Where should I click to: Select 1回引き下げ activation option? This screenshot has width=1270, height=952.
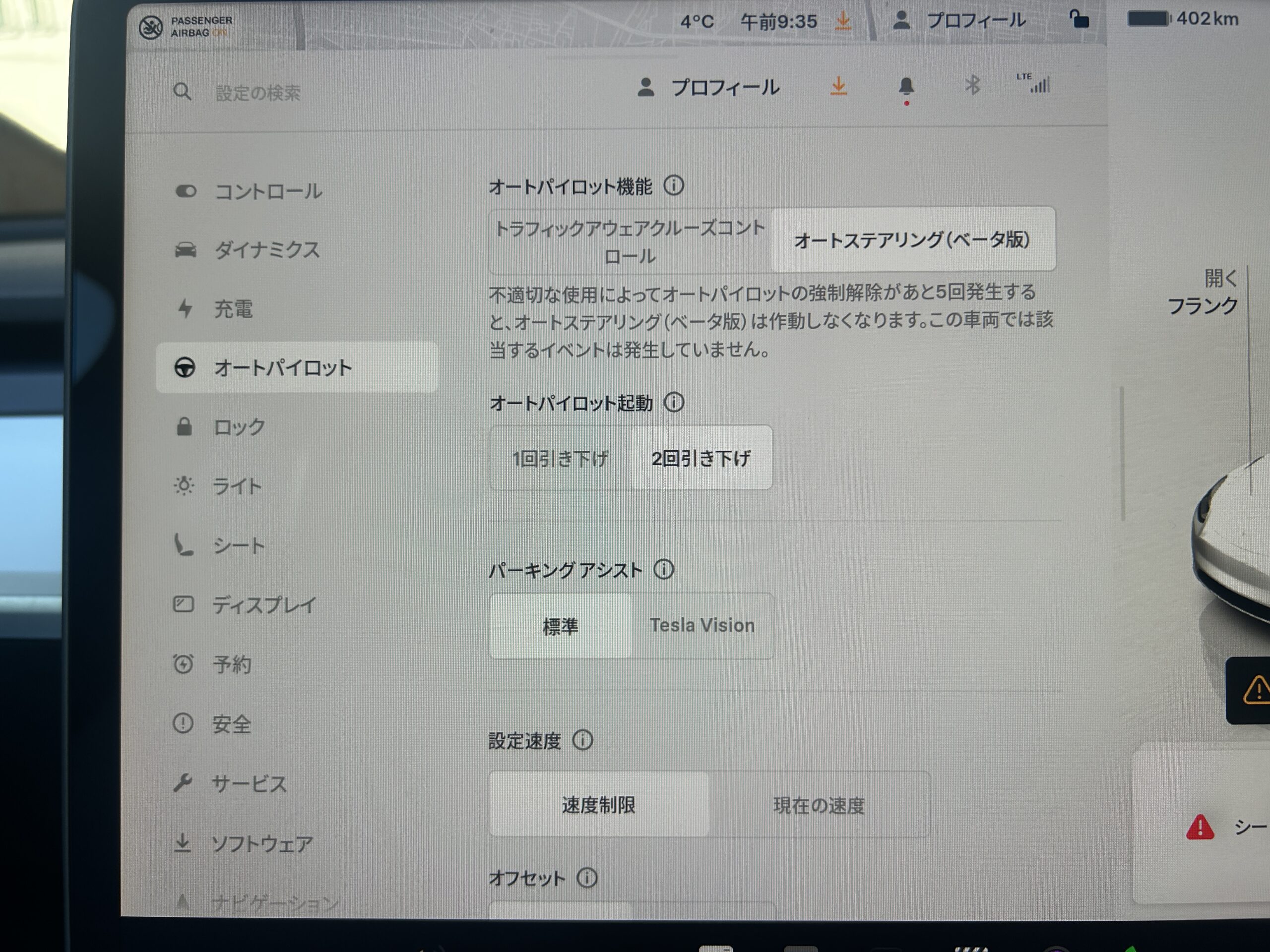(560, 458)
